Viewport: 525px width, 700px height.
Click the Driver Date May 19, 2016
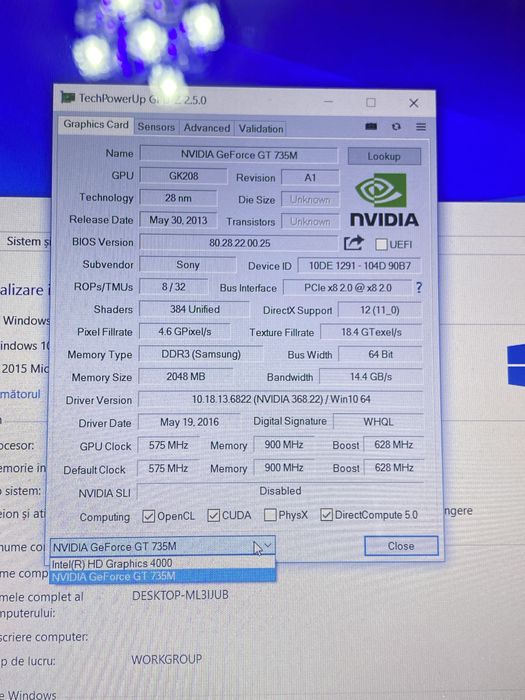[189, 422]
